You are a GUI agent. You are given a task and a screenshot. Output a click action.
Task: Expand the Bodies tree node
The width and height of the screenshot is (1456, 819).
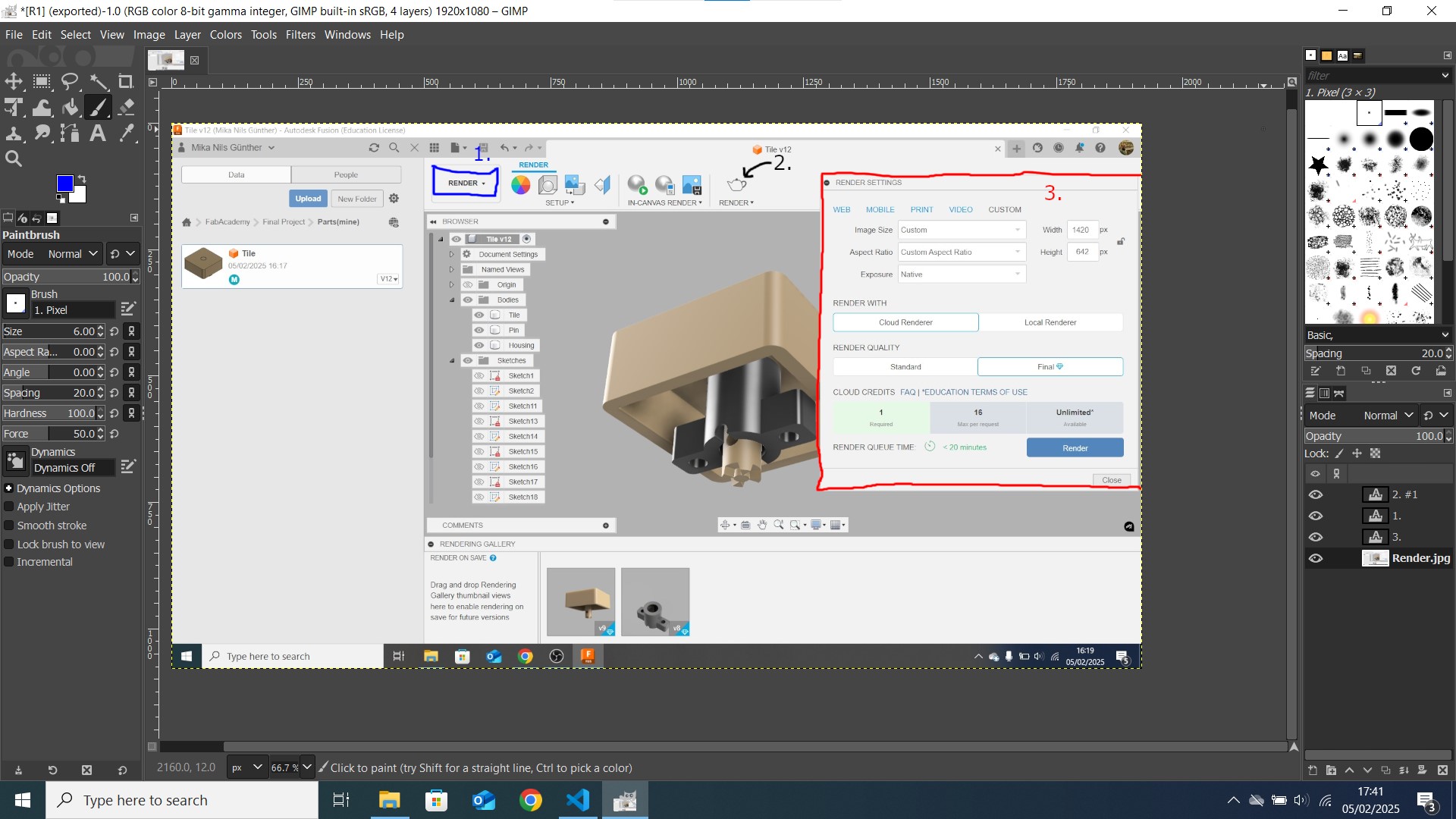452,299
